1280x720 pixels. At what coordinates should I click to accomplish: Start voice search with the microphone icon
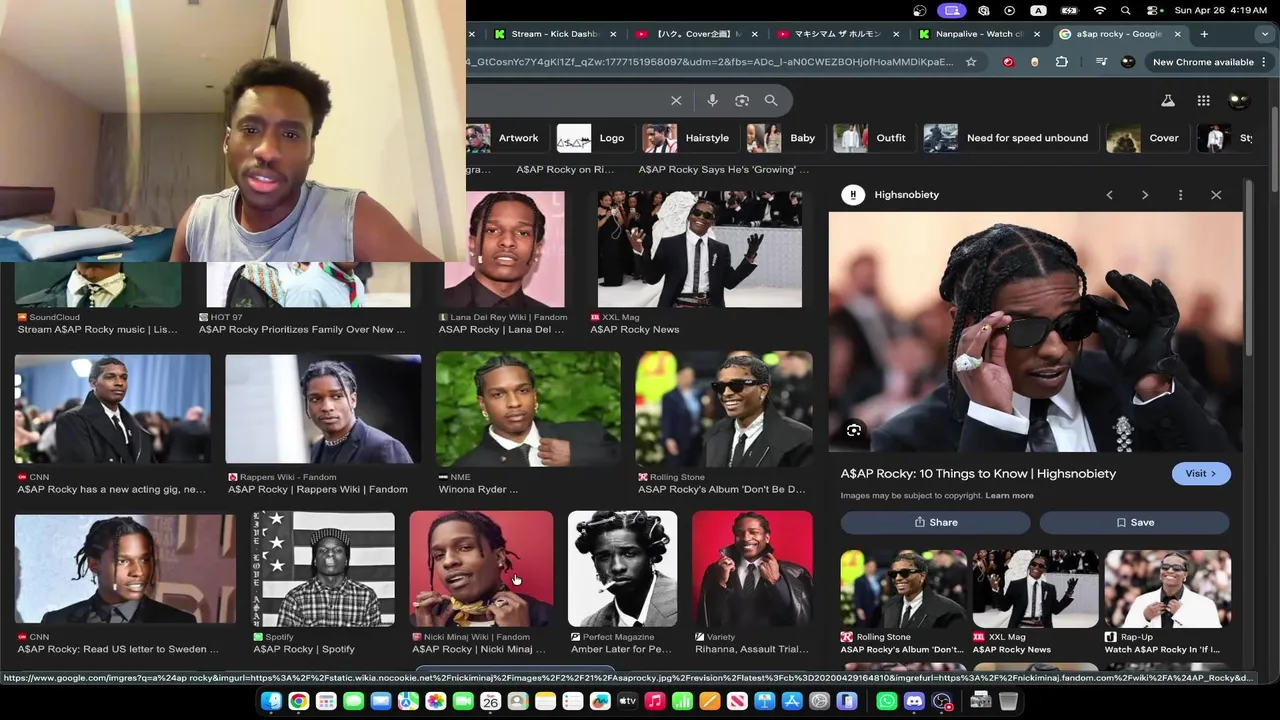(x=712, y=100)
